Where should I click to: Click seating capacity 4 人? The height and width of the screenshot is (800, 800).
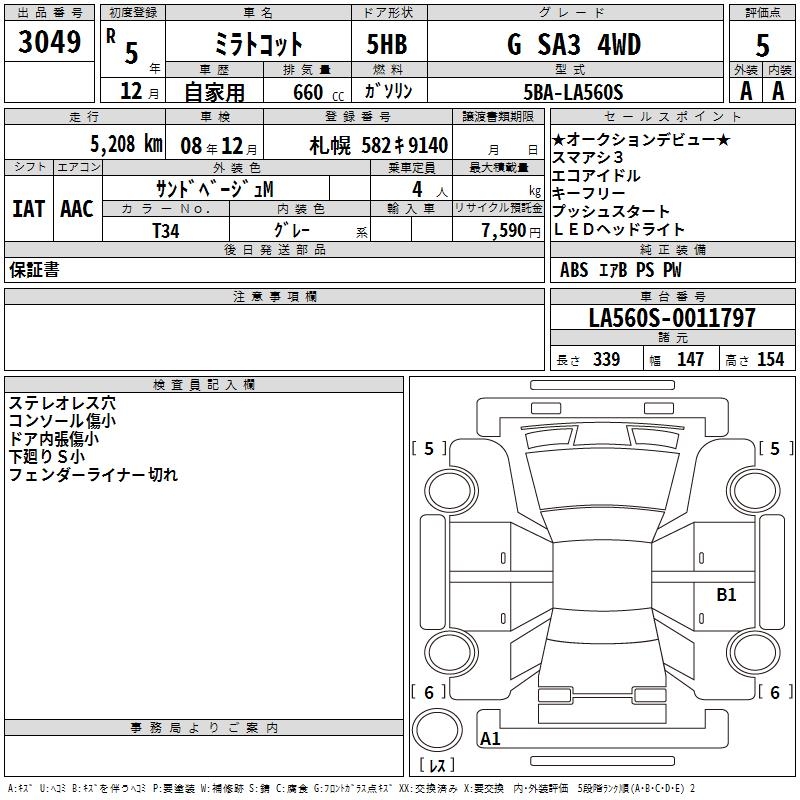coord(430,190)
